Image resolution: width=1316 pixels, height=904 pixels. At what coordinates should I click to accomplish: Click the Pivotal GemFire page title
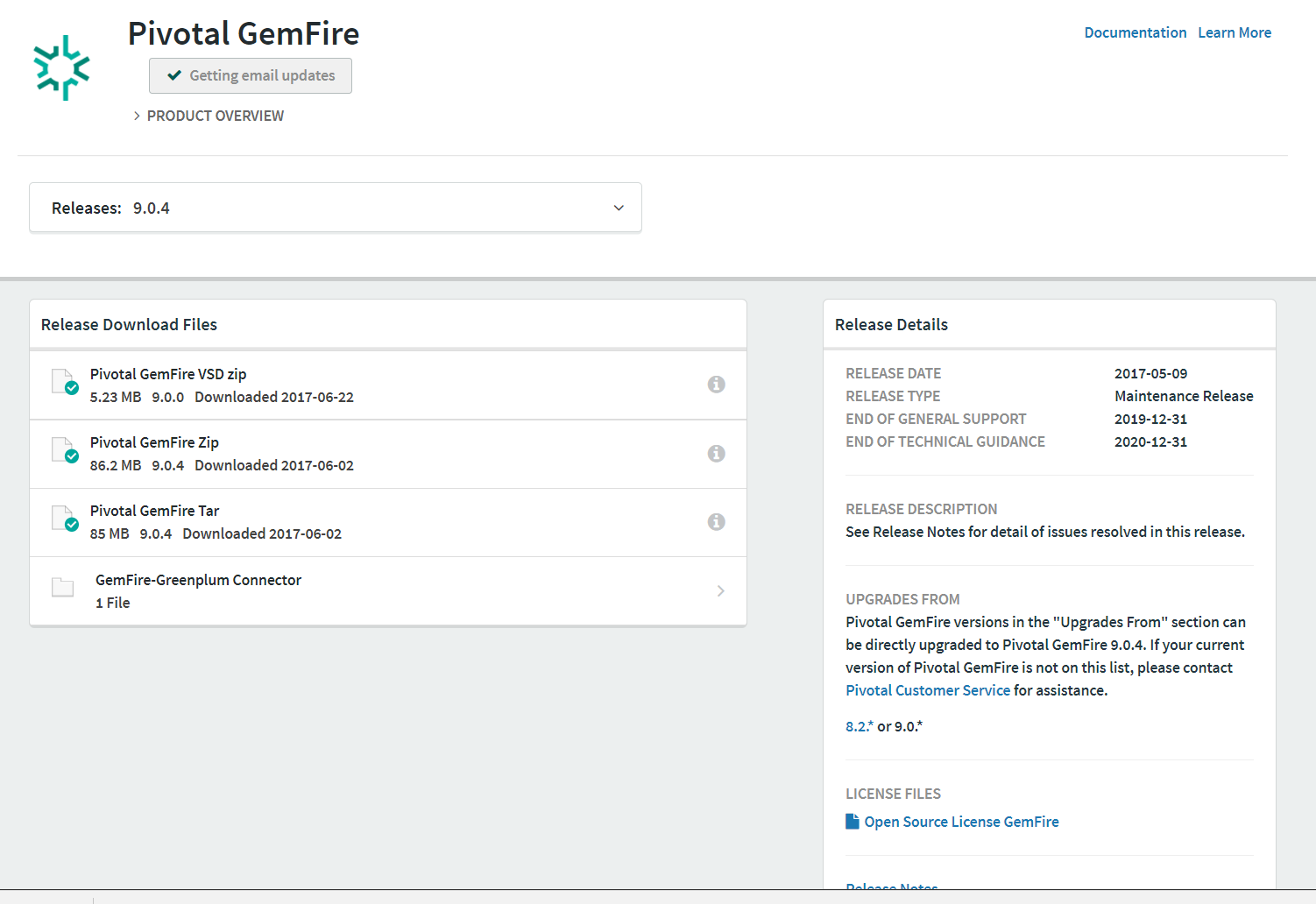pos(244,33)
